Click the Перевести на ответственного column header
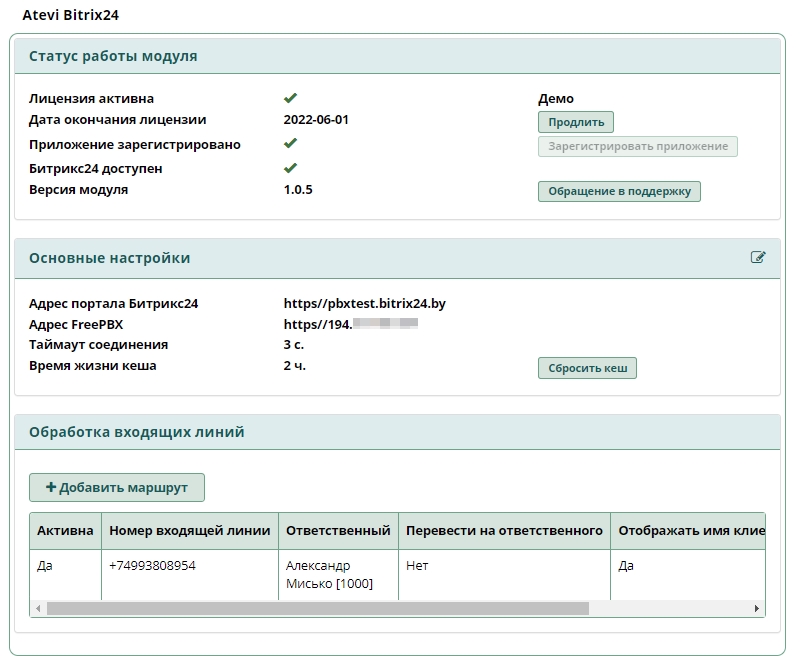Screen dimensions: 801x656 tap(504, 531)
